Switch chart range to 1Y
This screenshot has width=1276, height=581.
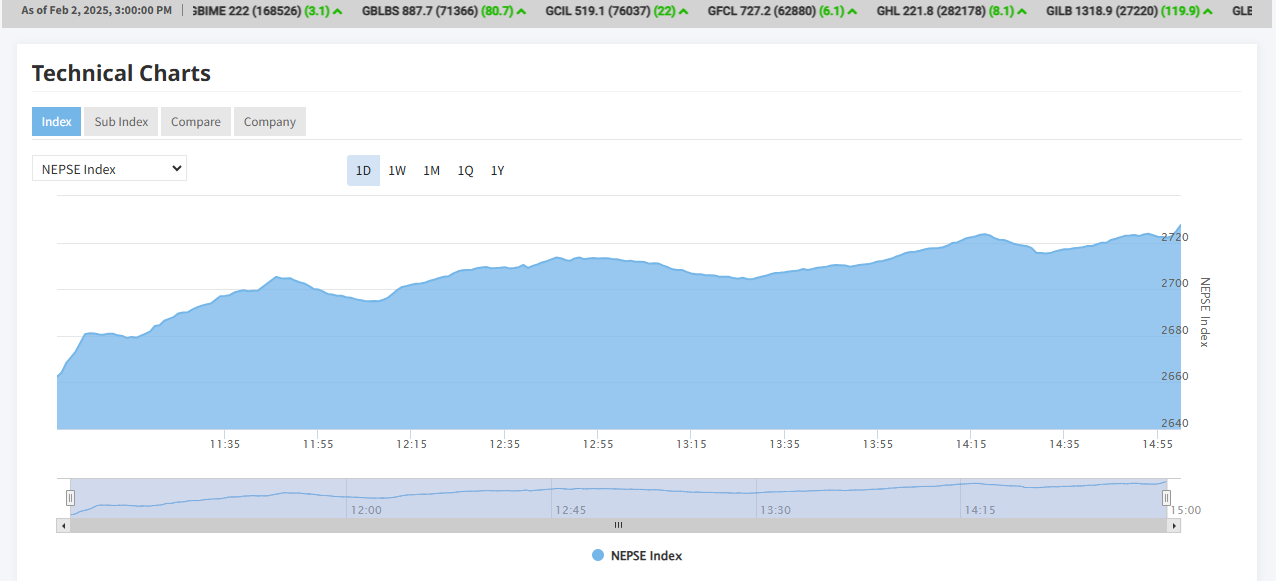tap(497, 171)
